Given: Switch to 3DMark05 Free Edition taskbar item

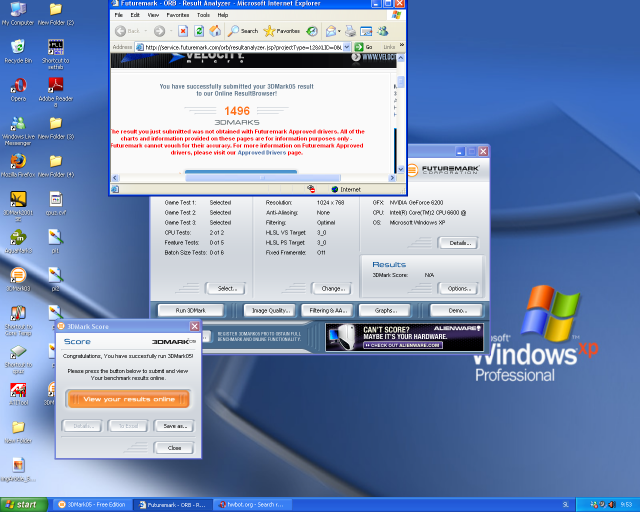Looking at the screenshot, I should (93, 505).
